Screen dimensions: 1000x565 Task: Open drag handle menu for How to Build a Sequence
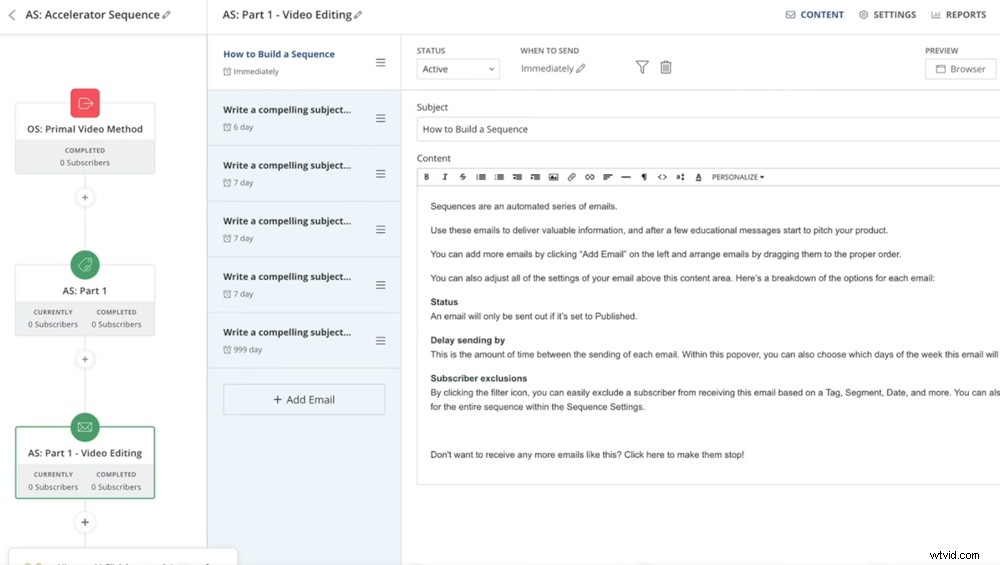pos(381,62)
